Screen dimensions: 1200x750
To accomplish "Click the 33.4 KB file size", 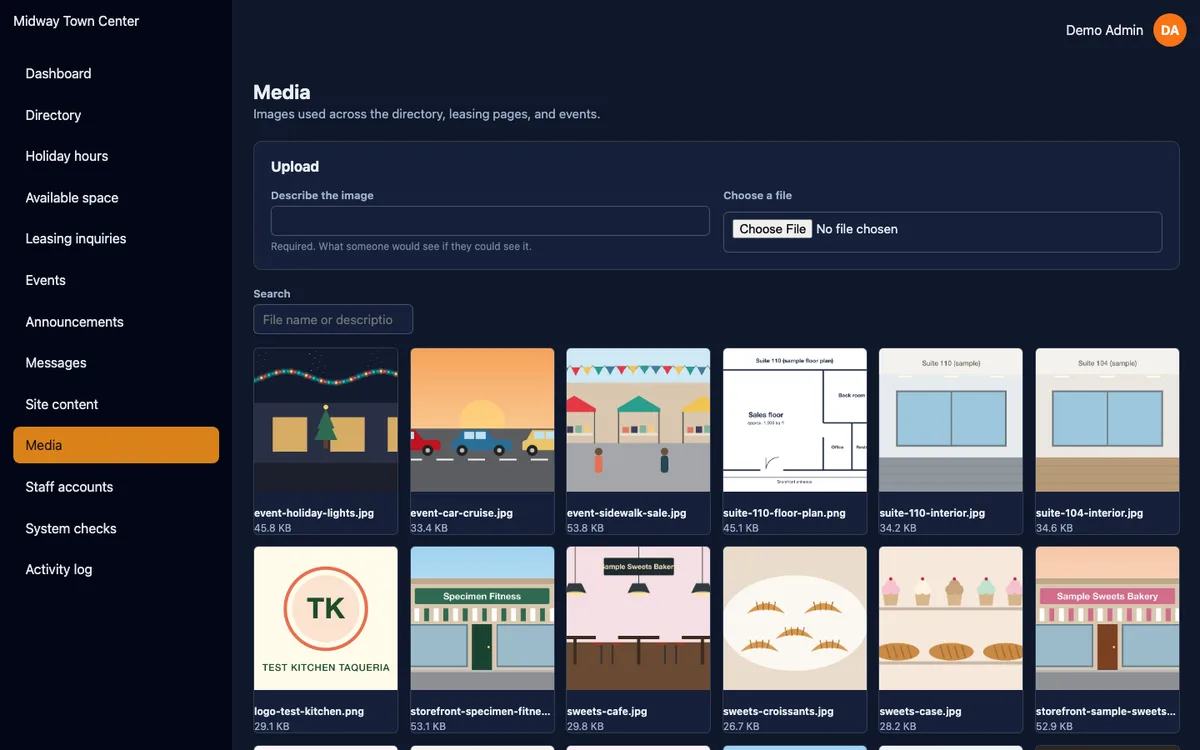I will 429,528.
